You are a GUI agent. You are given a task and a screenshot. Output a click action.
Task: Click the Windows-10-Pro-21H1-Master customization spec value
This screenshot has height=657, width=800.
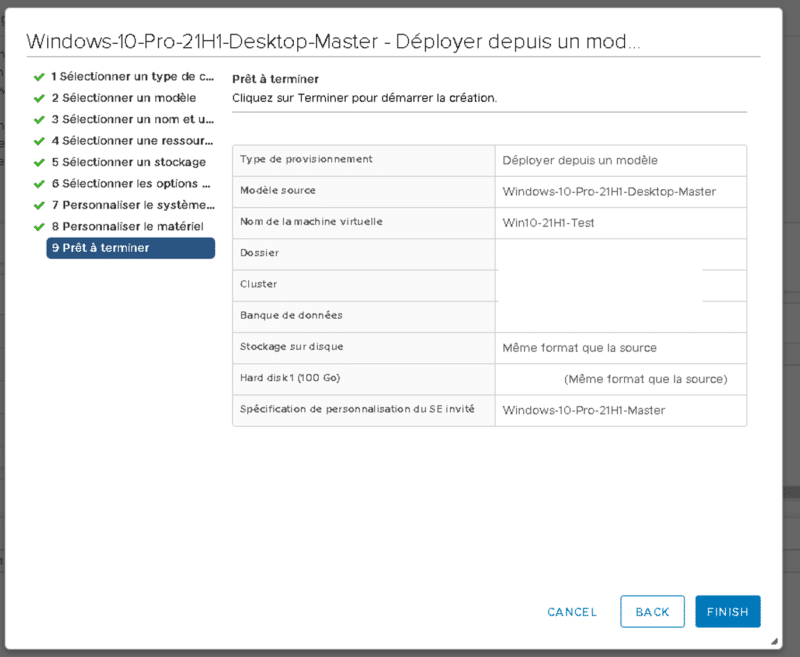coord(583,410)
